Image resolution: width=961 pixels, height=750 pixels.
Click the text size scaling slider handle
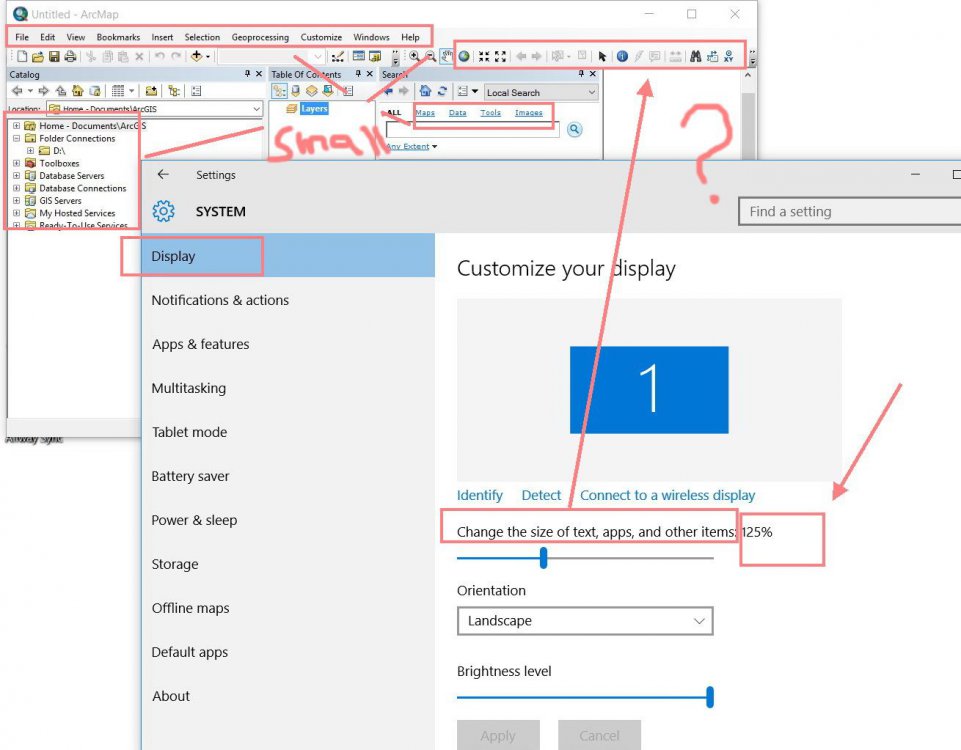click(x=543, y=558)
